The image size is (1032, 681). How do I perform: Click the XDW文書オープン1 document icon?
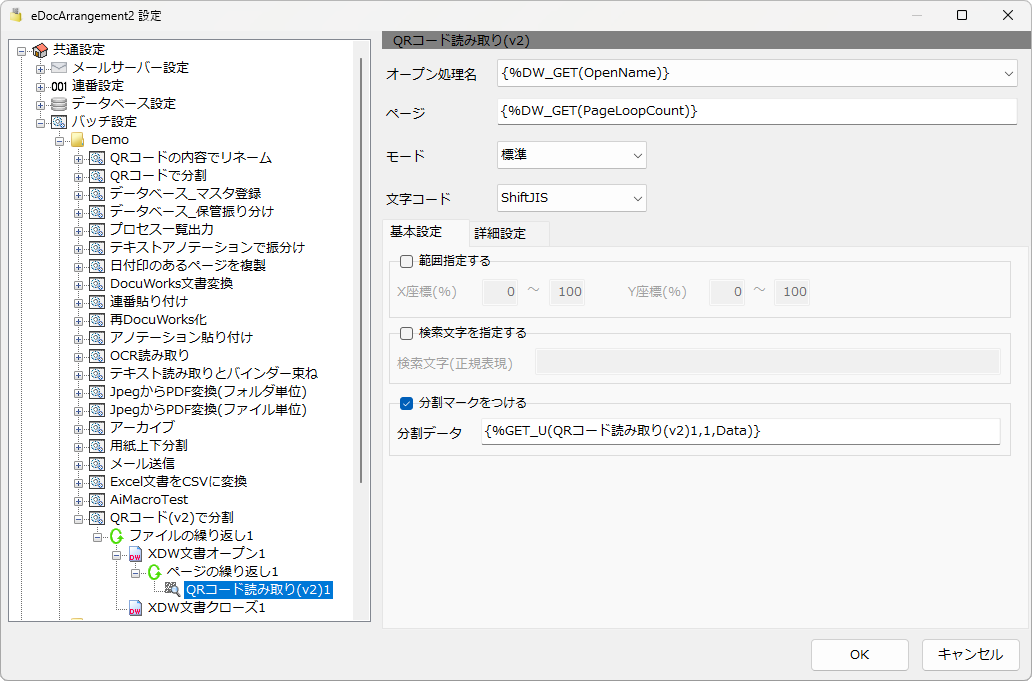click(x=135, y=554)
